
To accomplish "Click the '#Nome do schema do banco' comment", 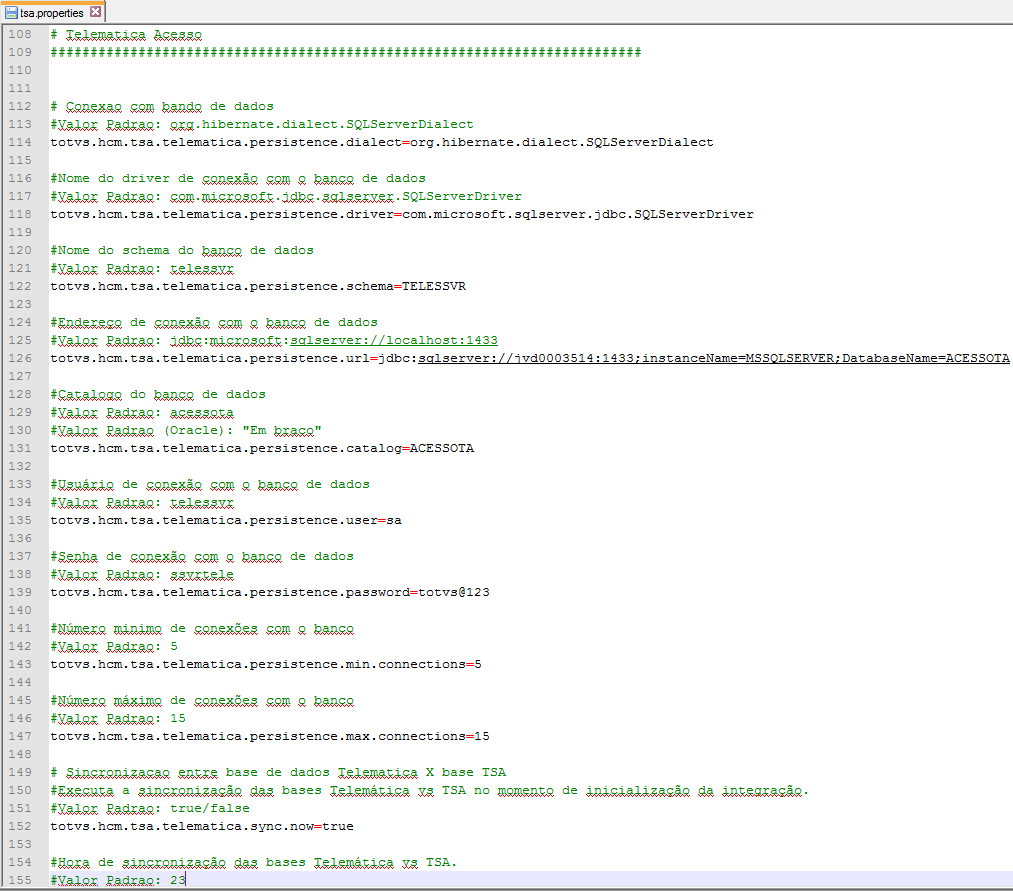I will click(182, 251).
